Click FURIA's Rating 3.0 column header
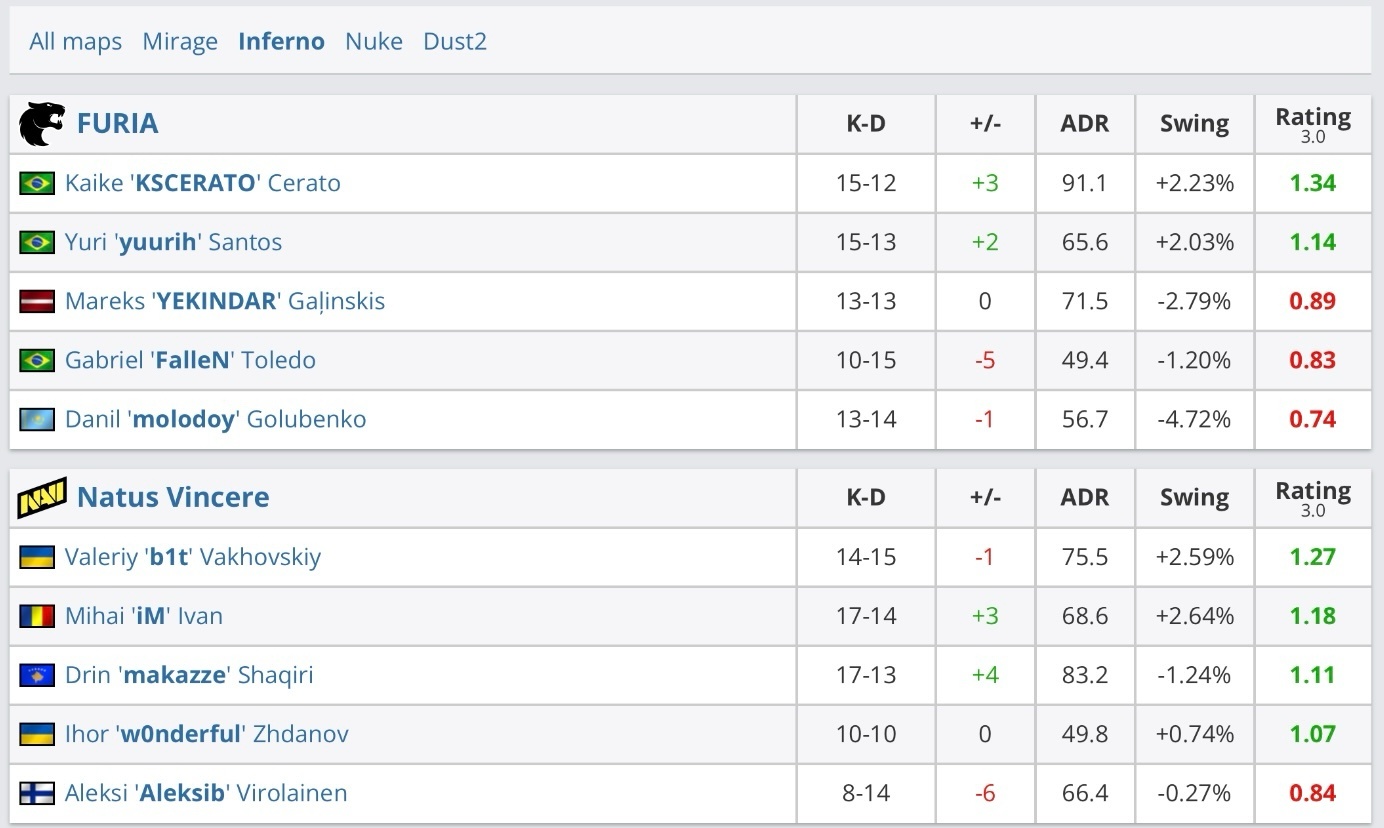Viewport: 1384px width, 828px height. (x=1312, y=124)
